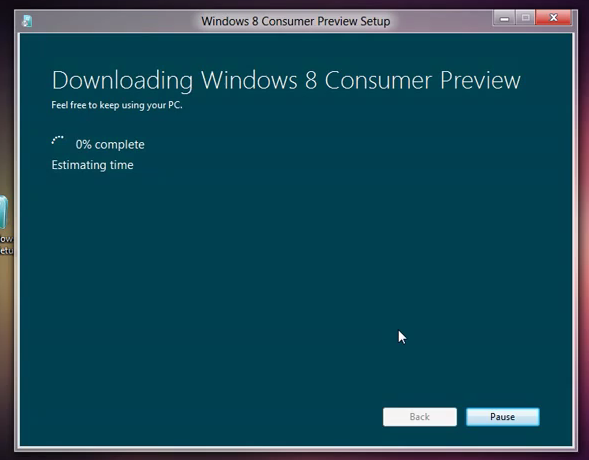Viewport: 589px width, 460px height.
Task: Click the cut-off label under the desktop icon
Action: pos(6,244)
